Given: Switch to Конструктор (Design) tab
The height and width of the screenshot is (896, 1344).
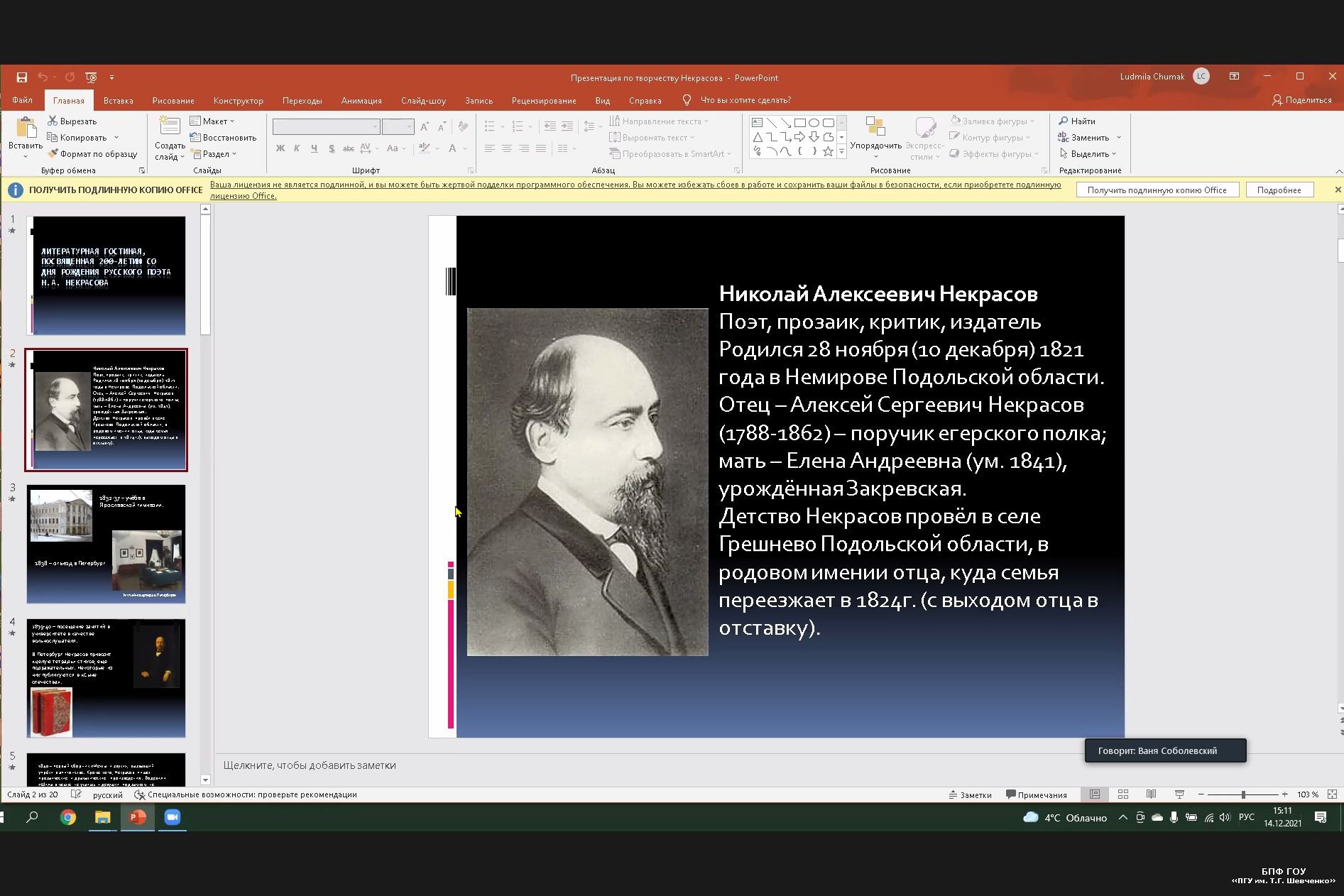Looking at the screenshot, I should click(238, 101).
